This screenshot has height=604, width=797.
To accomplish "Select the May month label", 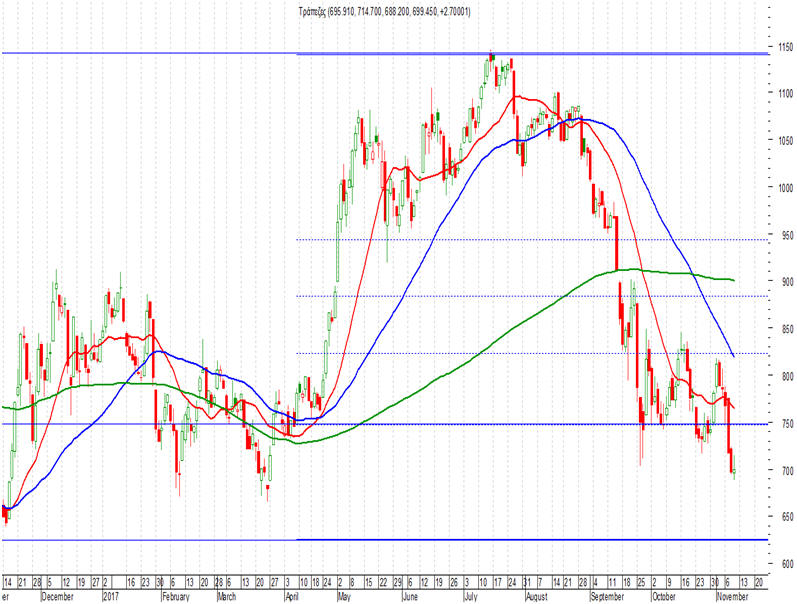I will (x=344, y=596).
